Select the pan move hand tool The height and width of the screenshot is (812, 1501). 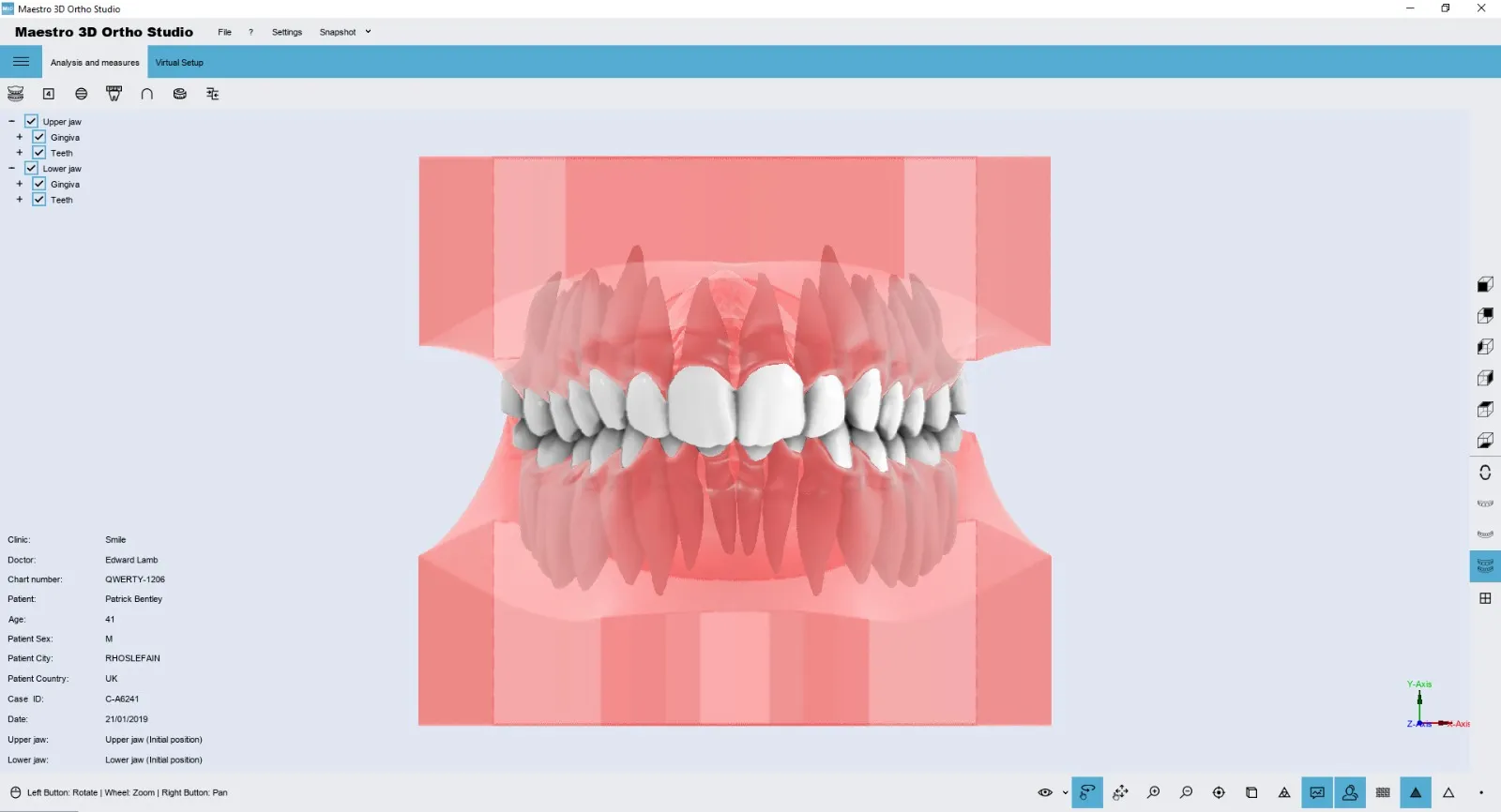pos(1120,792)
